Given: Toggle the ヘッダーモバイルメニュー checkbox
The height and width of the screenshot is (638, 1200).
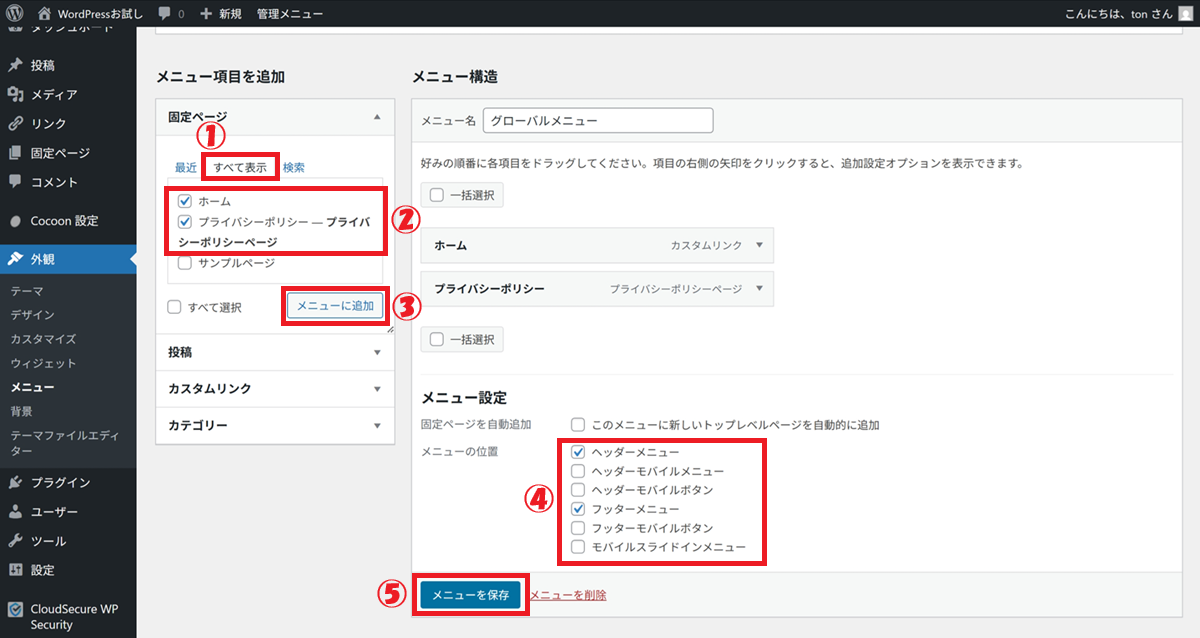Looking at the screenshot, I should [x=578, y=471].
